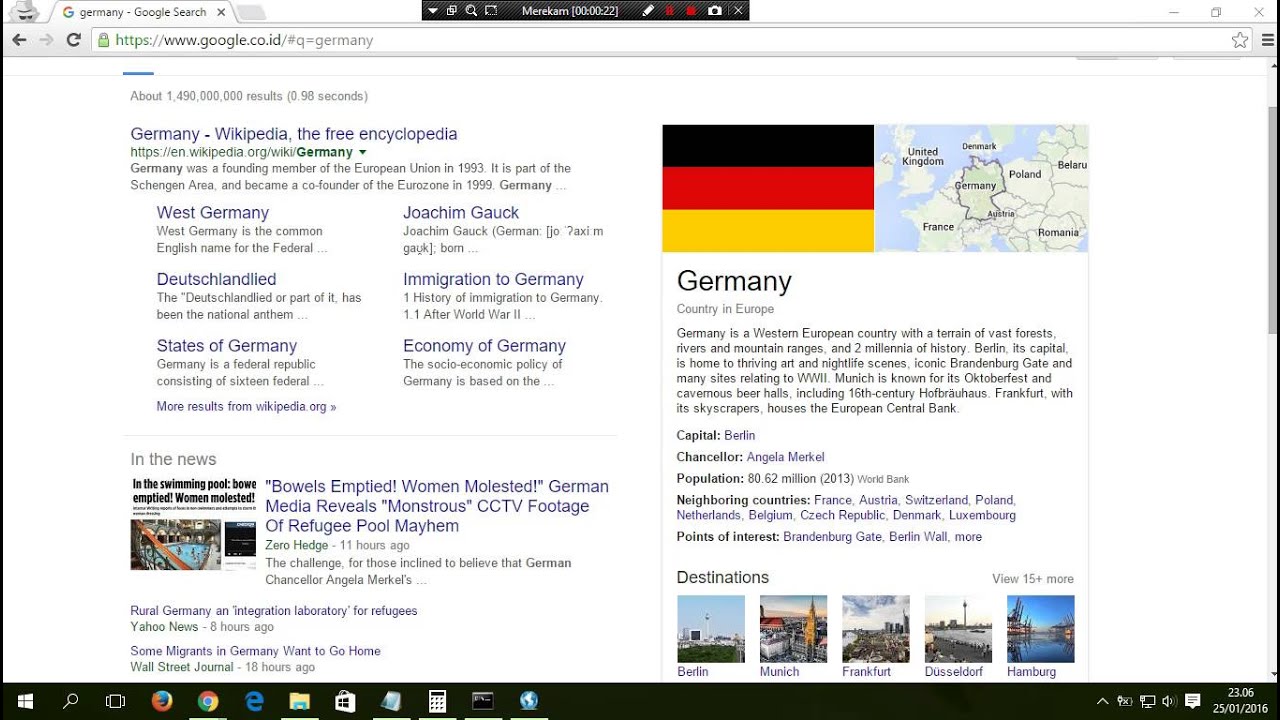Open 'Germany - Wikipedia, the free encyclopedia' result
Viewport: 1280px width, 720px height.
click(x=294, y=134)
